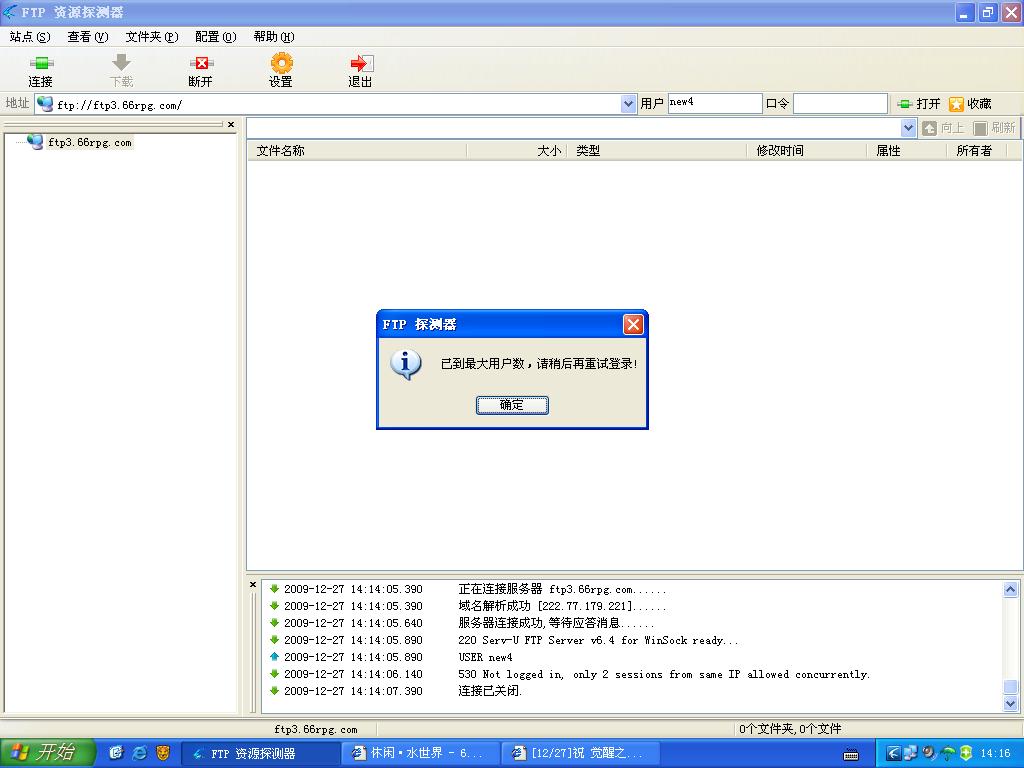The image size is (1024, 768).
Task: Open the 帮助(H) menu
Action: 274,37
